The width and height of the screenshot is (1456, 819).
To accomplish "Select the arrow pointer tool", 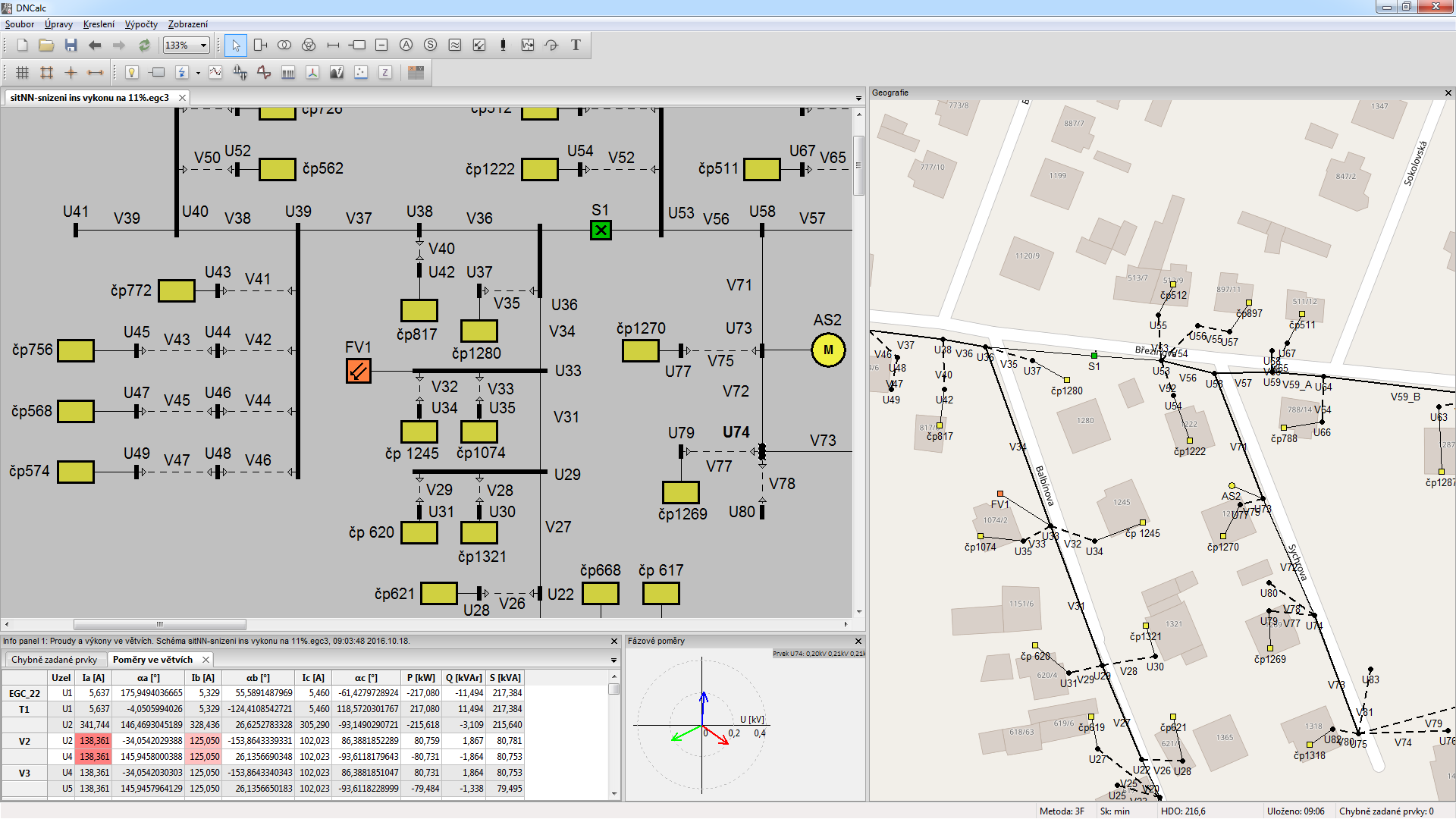I will (236, 45).
